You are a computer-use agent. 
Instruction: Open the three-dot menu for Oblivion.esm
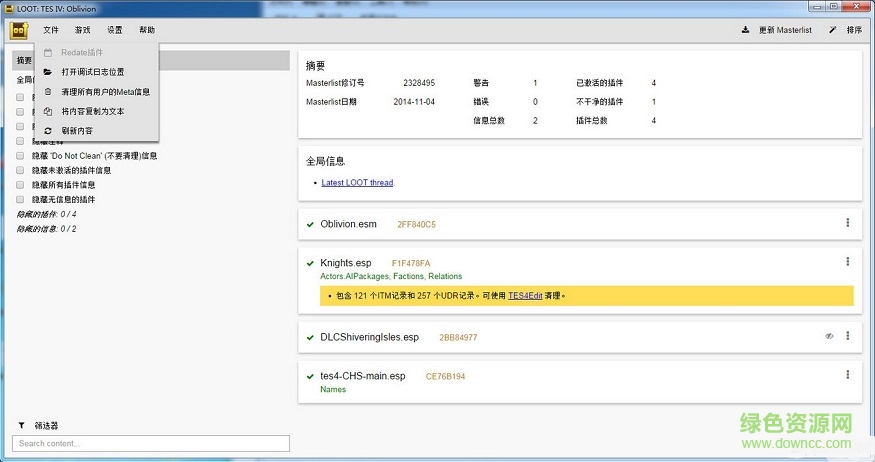point(847,223)
